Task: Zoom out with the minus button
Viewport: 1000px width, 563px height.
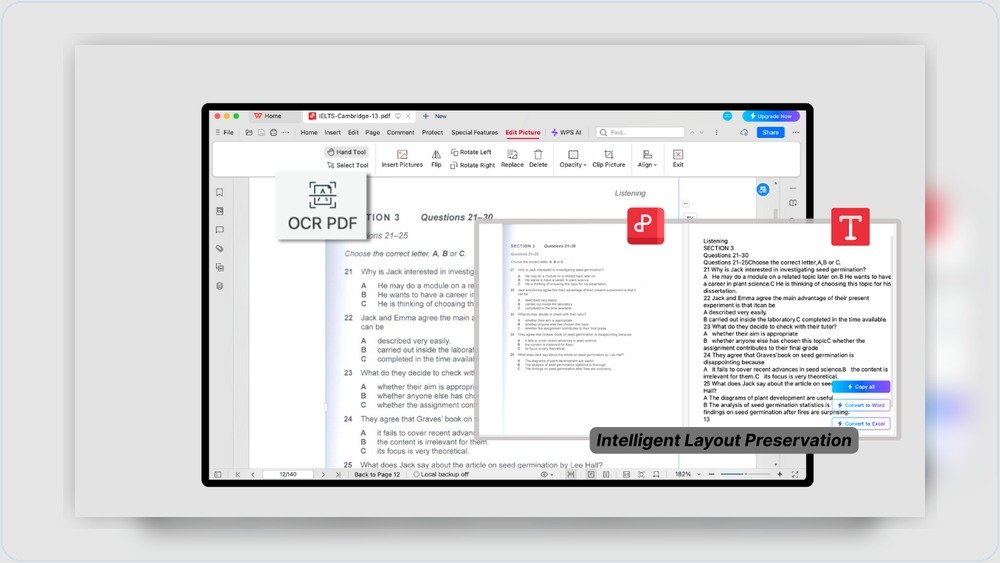Action: coord(711,474)
